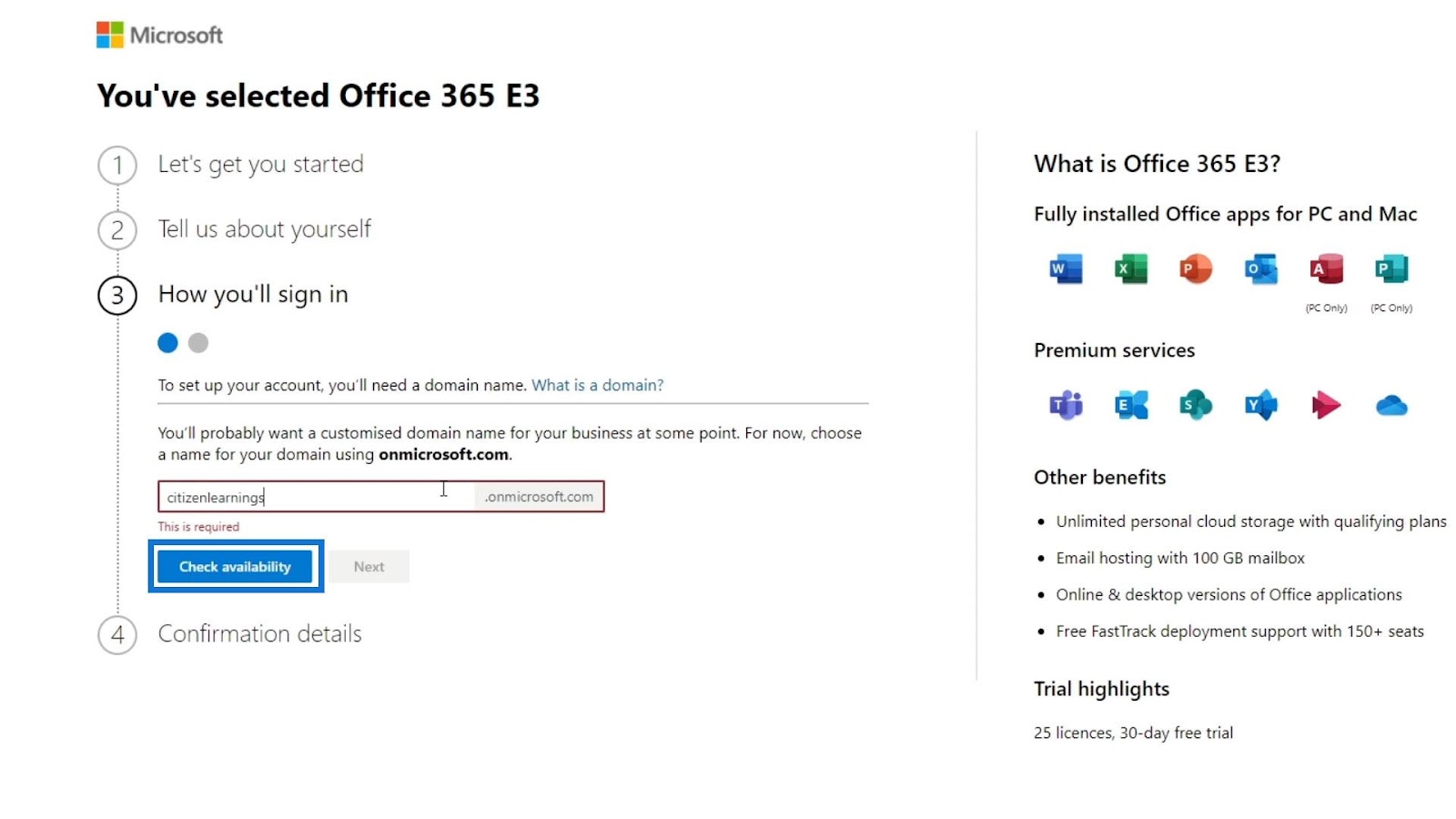Click the Next button
The image size is (1456, 819).
[369, 566]
